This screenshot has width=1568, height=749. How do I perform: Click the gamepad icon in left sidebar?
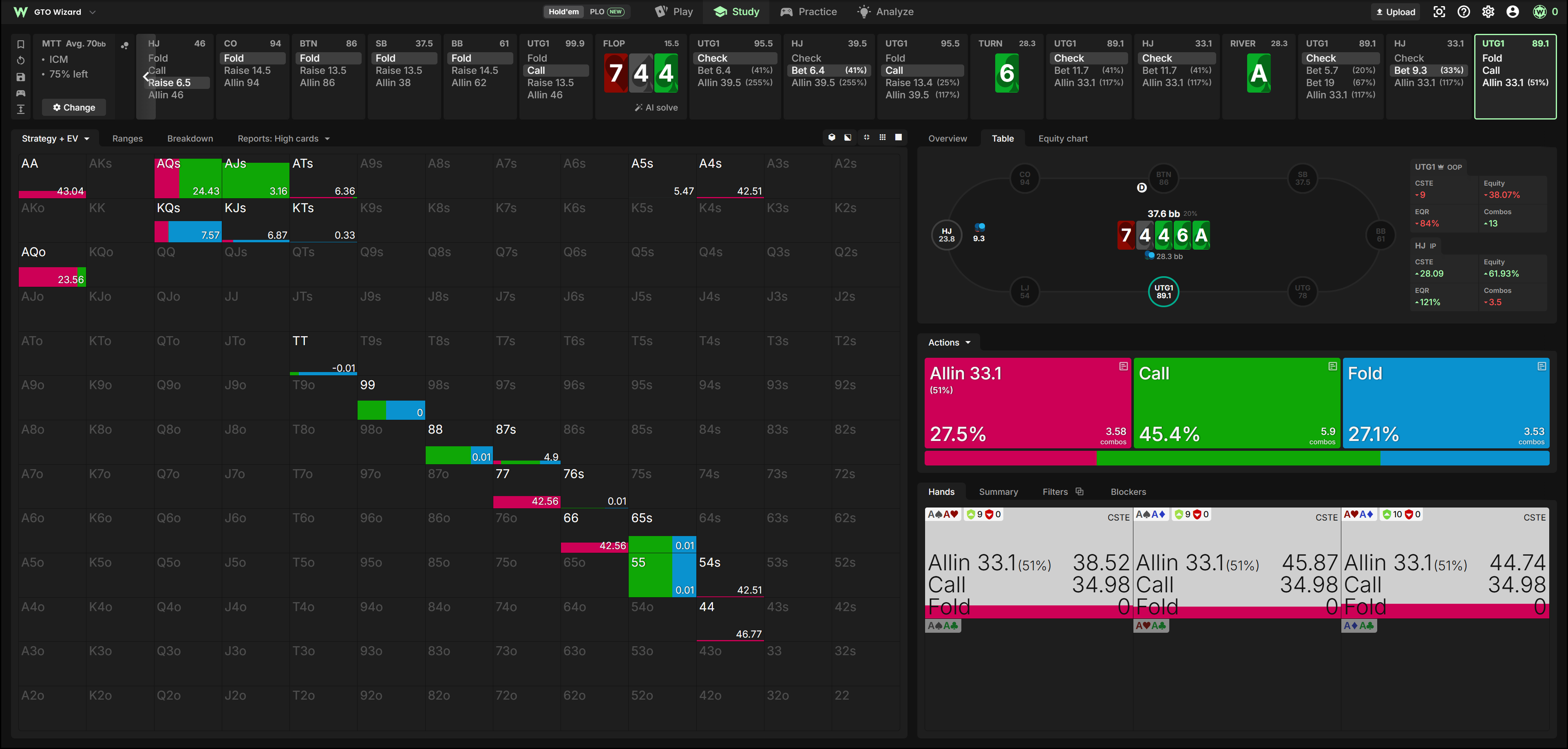click(x=21, y=93)
